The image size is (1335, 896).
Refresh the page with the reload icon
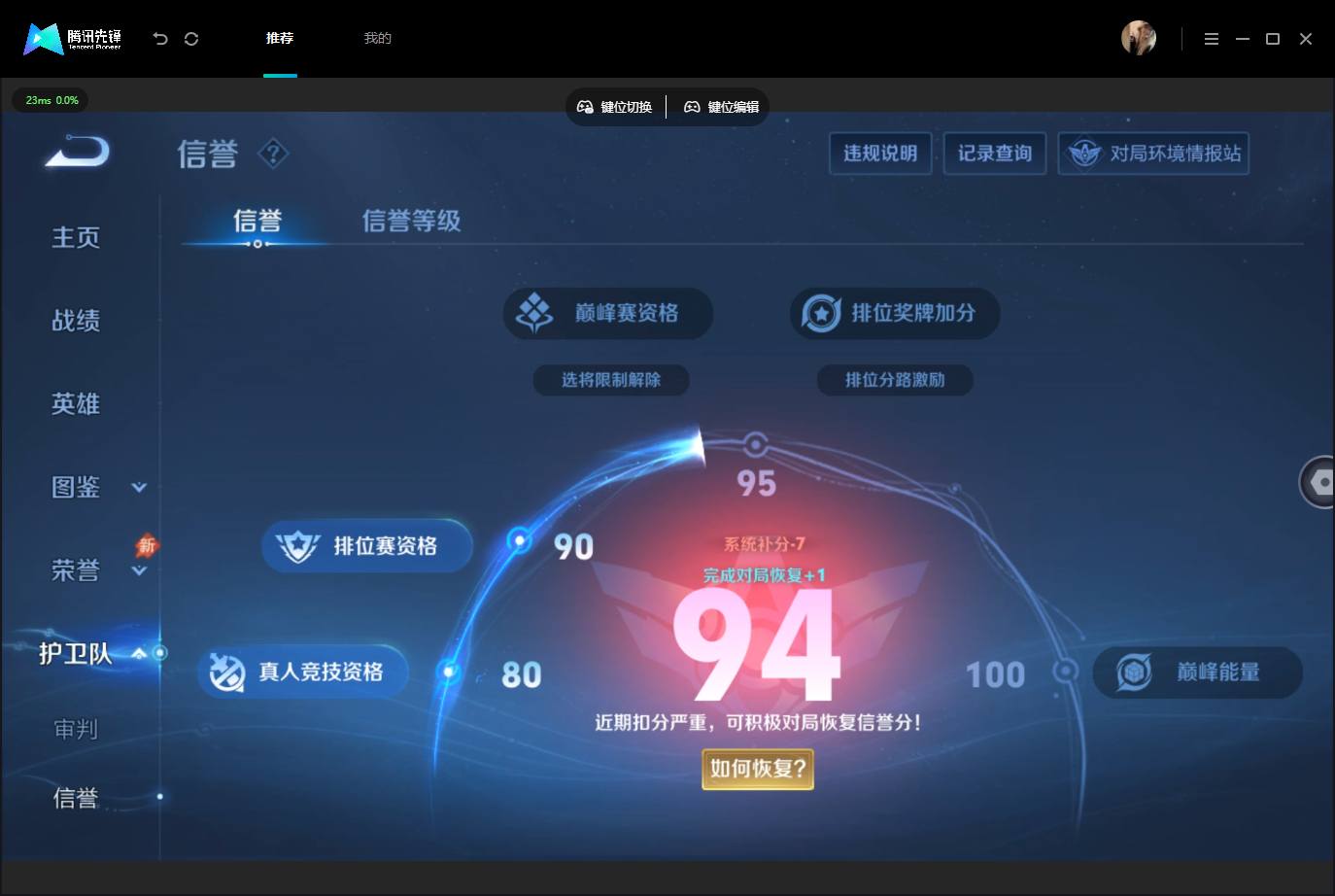coord(191,39)
